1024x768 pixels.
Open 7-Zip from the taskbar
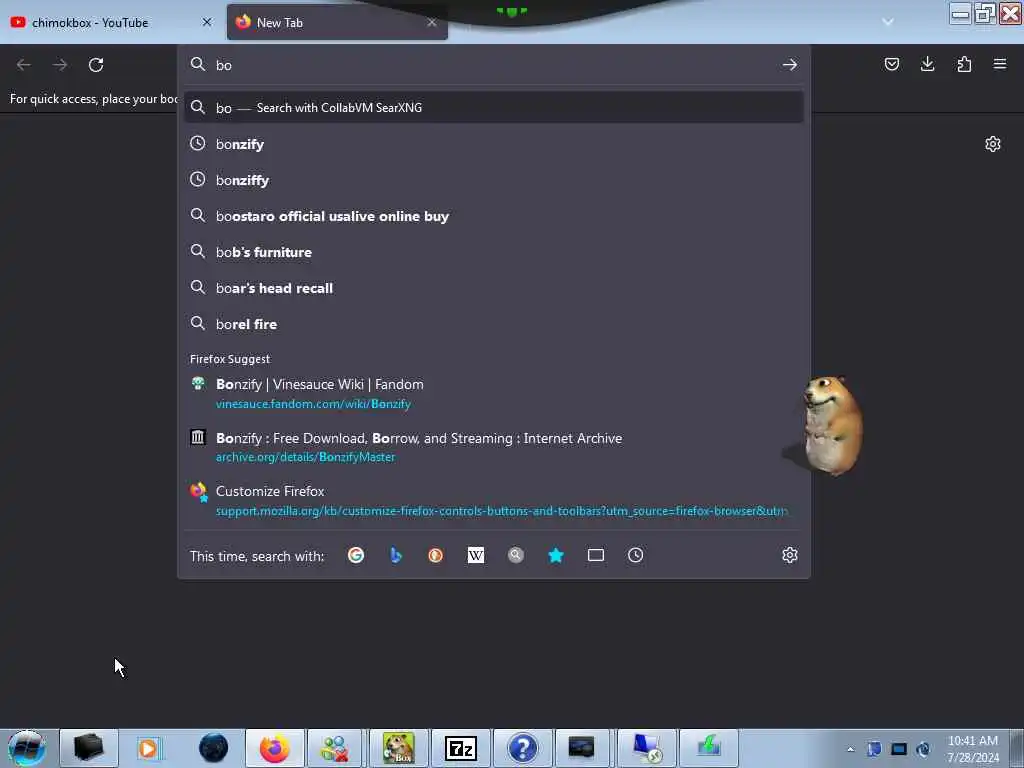click(x=460, y=748)
